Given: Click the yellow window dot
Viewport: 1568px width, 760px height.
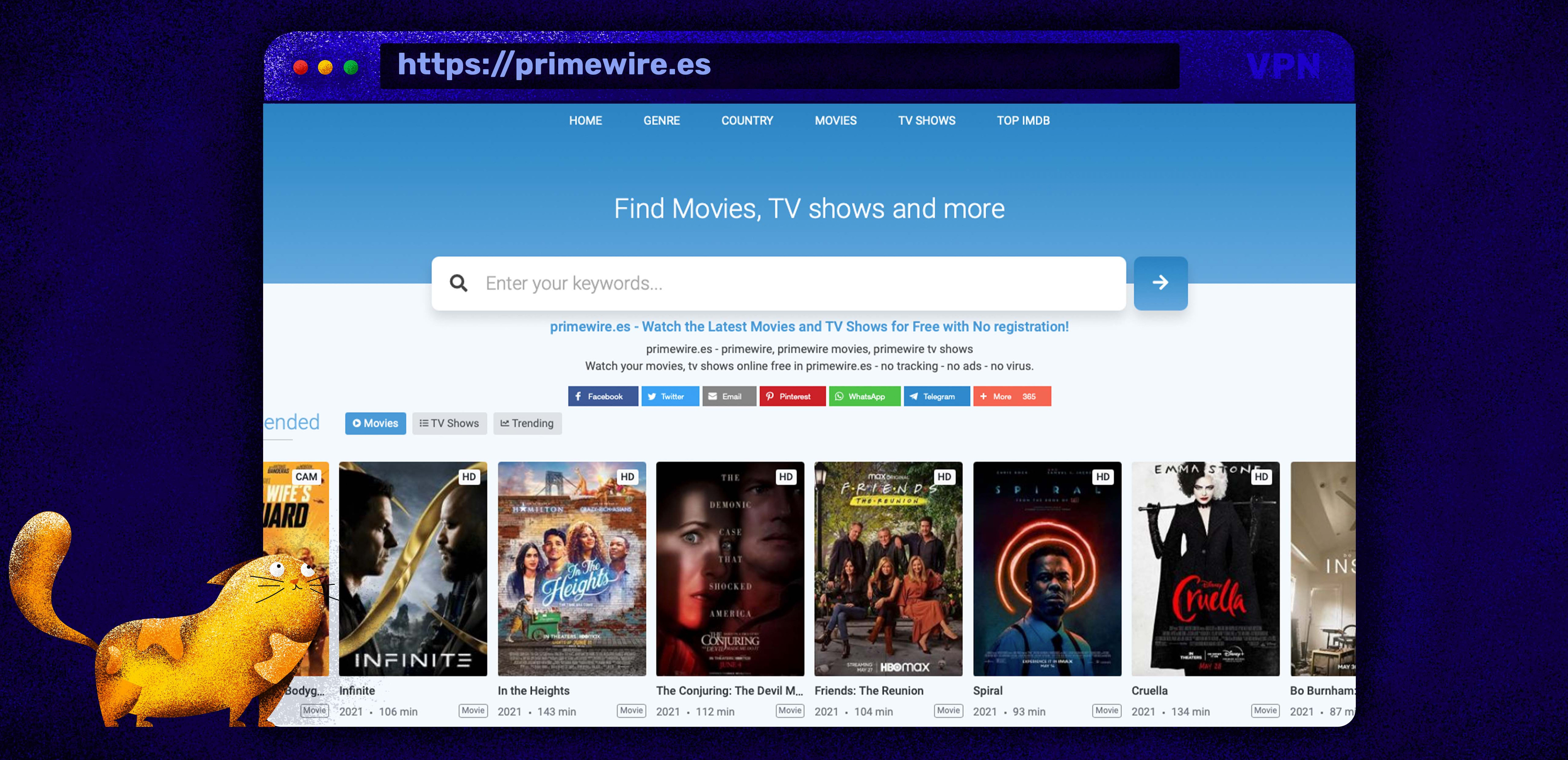Looking at the screenshot, I should (x=325, y=67).
